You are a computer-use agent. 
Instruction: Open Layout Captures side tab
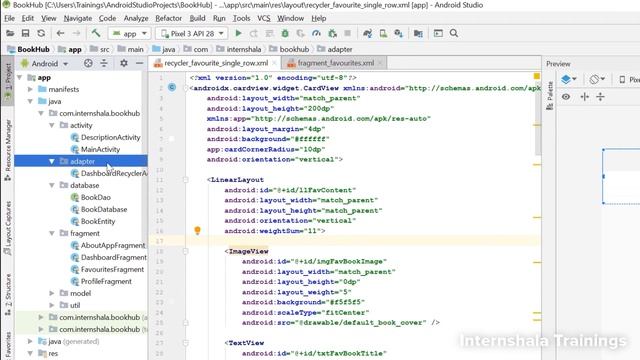(8, 228)
